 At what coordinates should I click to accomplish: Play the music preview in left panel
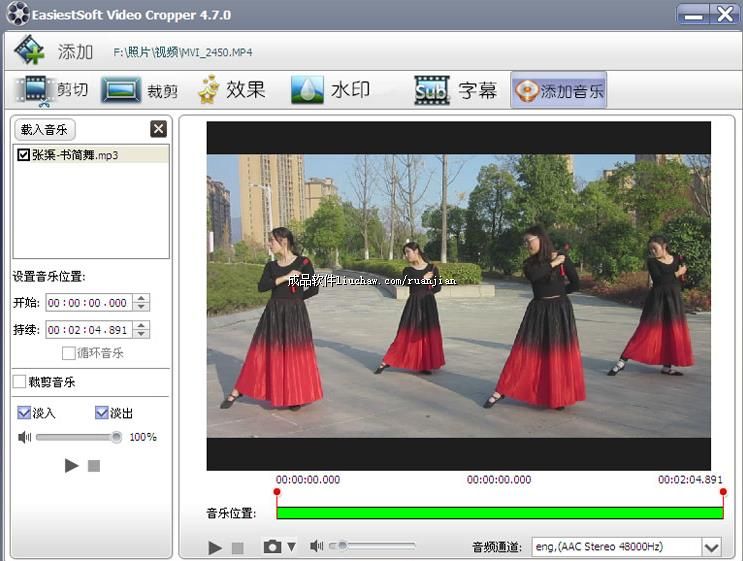71,466
